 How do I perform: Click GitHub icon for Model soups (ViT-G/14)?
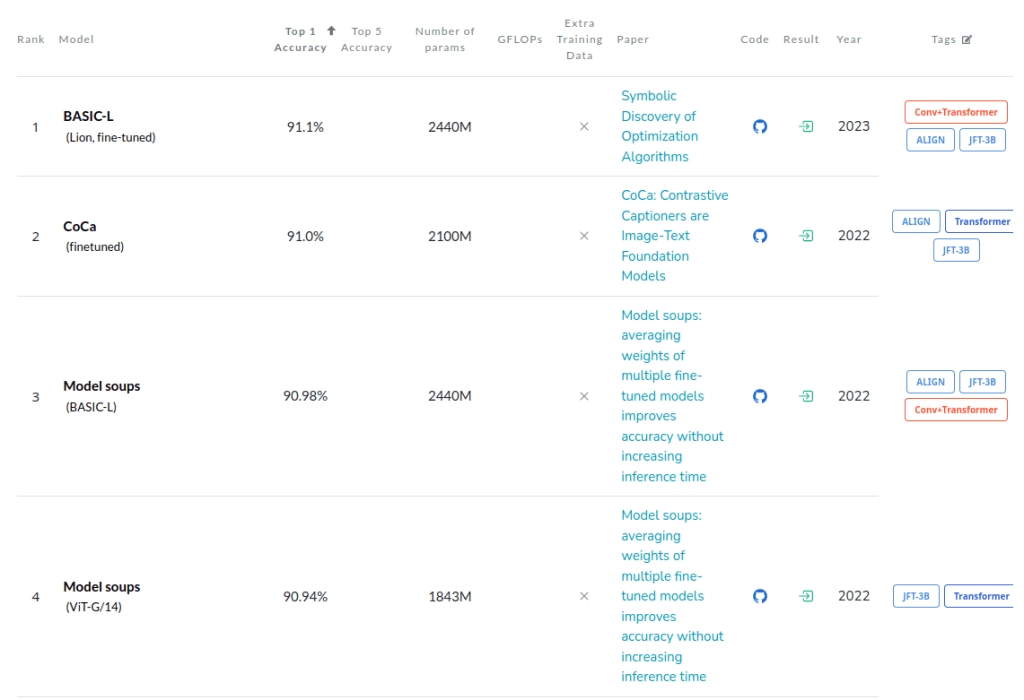tap(759, 596)
